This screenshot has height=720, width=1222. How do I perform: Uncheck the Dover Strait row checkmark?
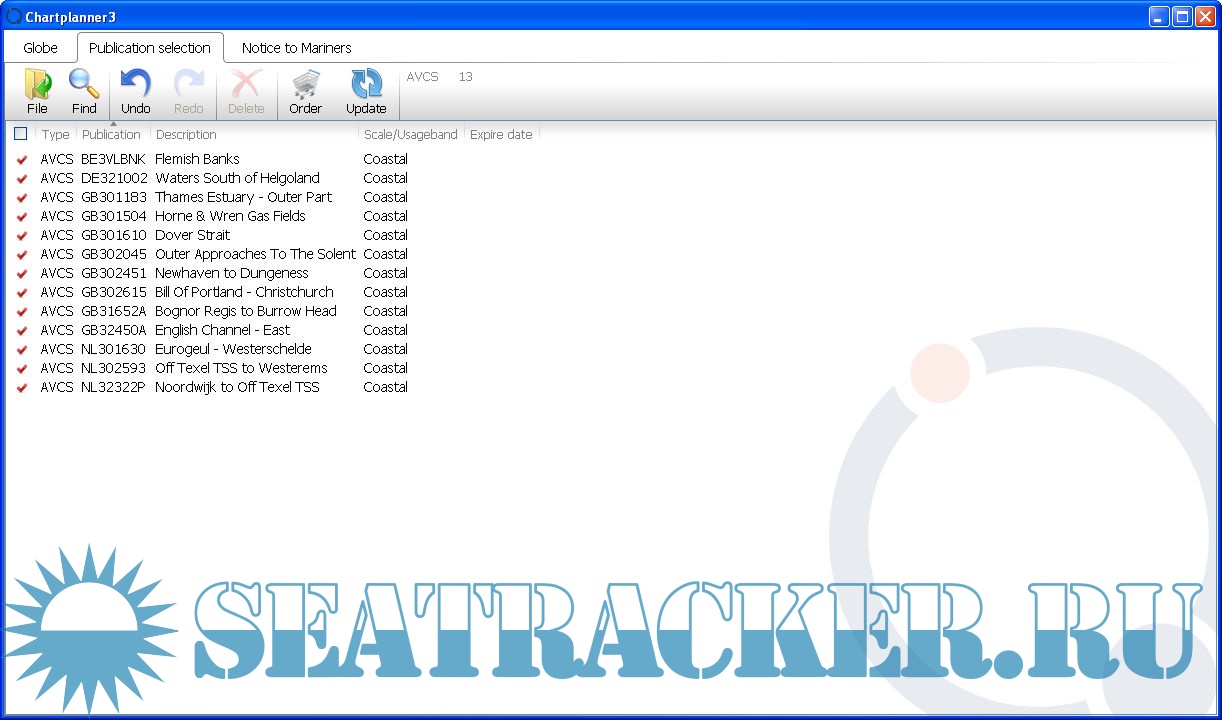click(x=22, y=236)
